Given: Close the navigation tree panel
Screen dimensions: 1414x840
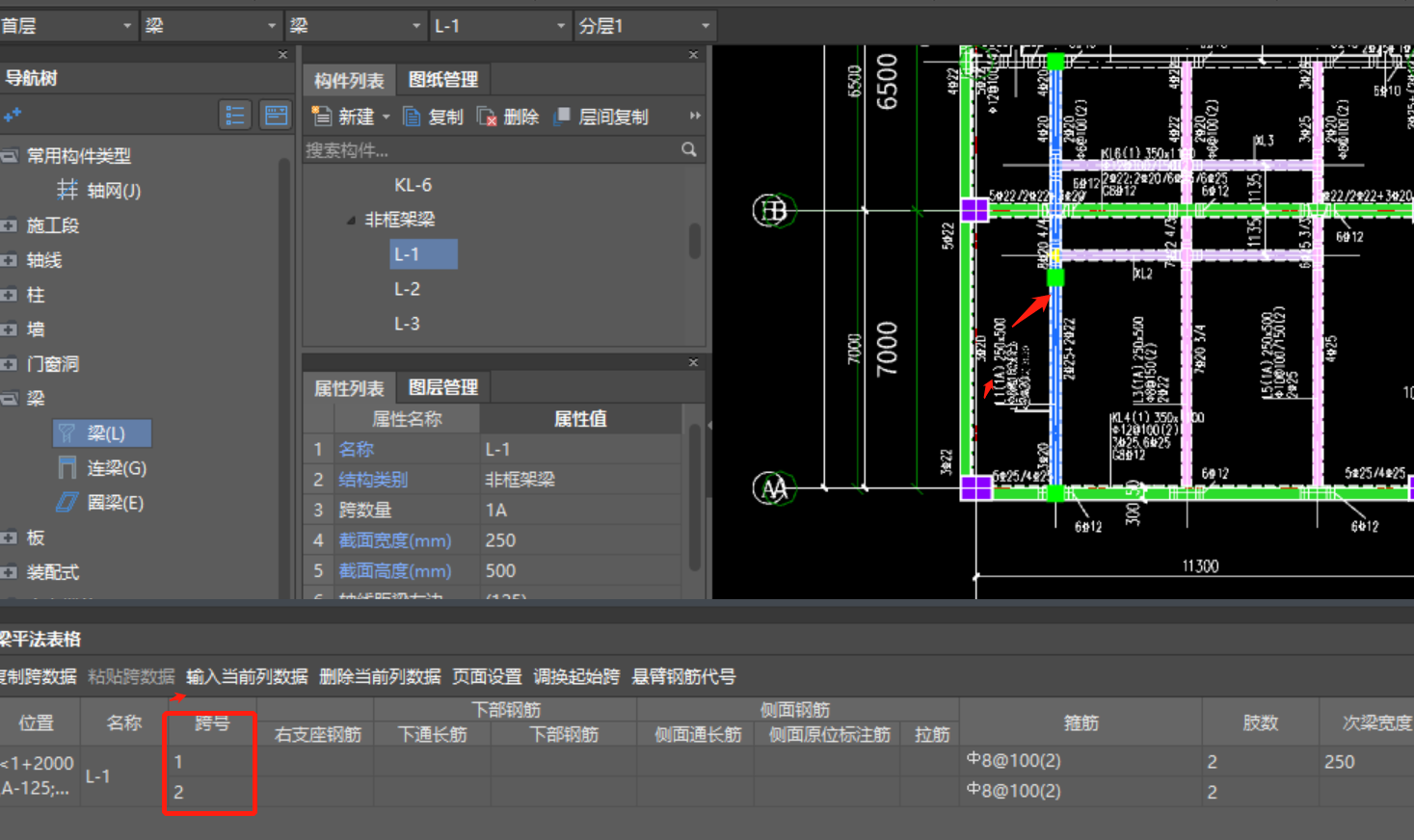Looking at the screenshot, I should pos(282,55).
